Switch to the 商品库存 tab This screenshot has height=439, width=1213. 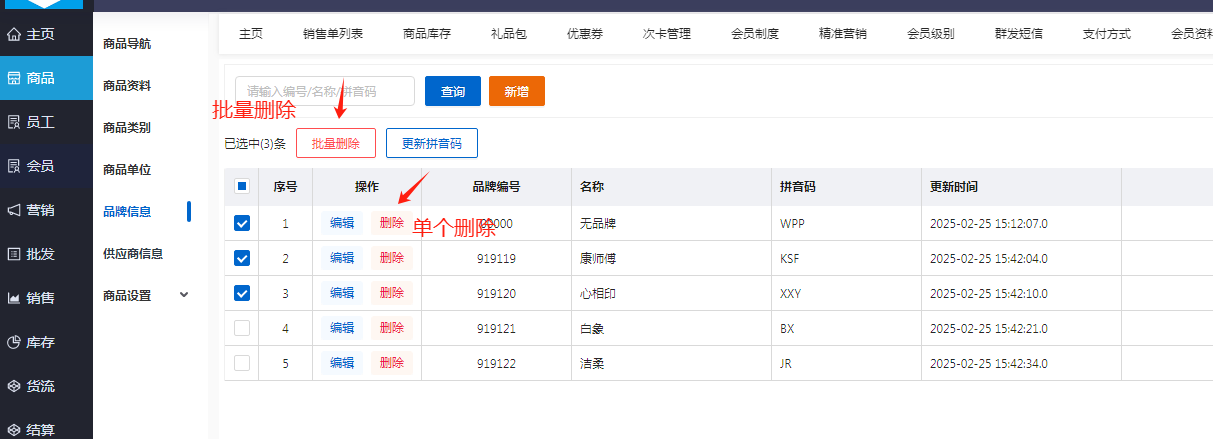[x=427, y=34]
